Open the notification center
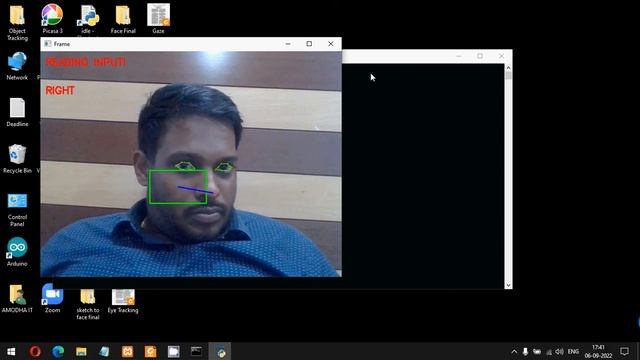 (x=624, y=351)
